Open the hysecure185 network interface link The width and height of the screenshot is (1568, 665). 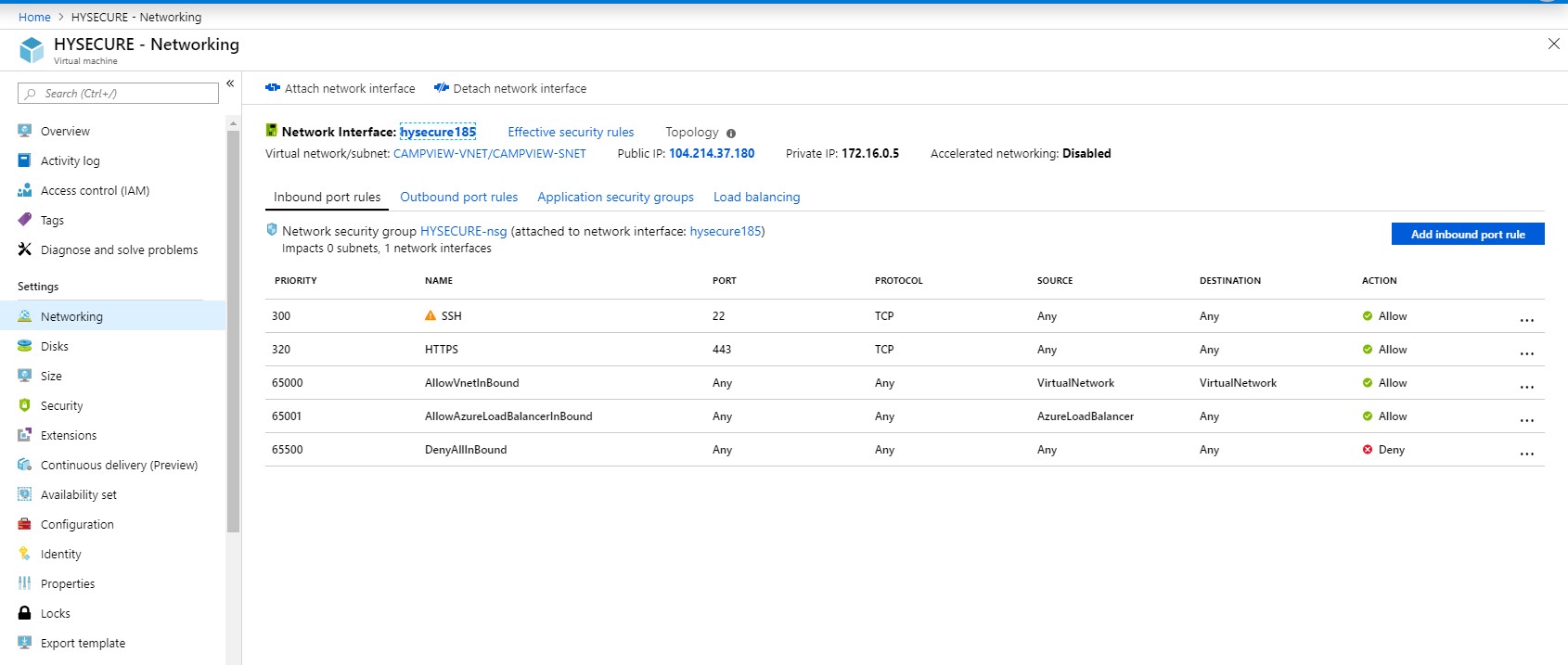tap(438, 132)
